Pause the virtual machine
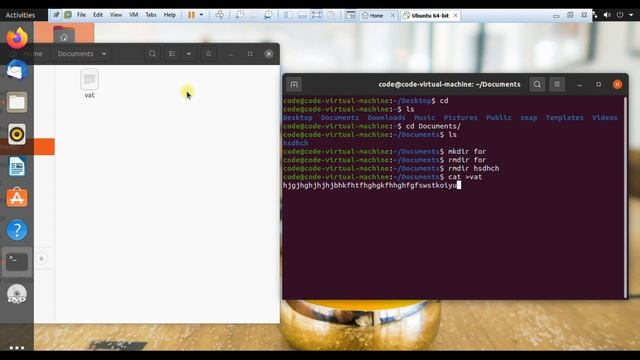The height and width of the screenshot is (360, 640). point(191,15)
